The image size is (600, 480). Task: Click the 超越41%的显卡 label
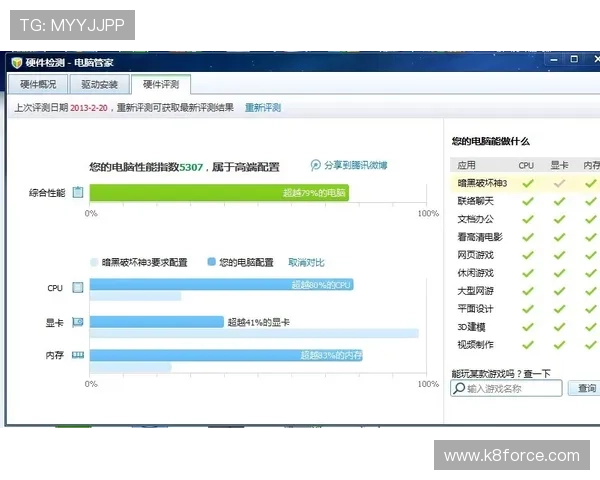(x=258, y=322)
